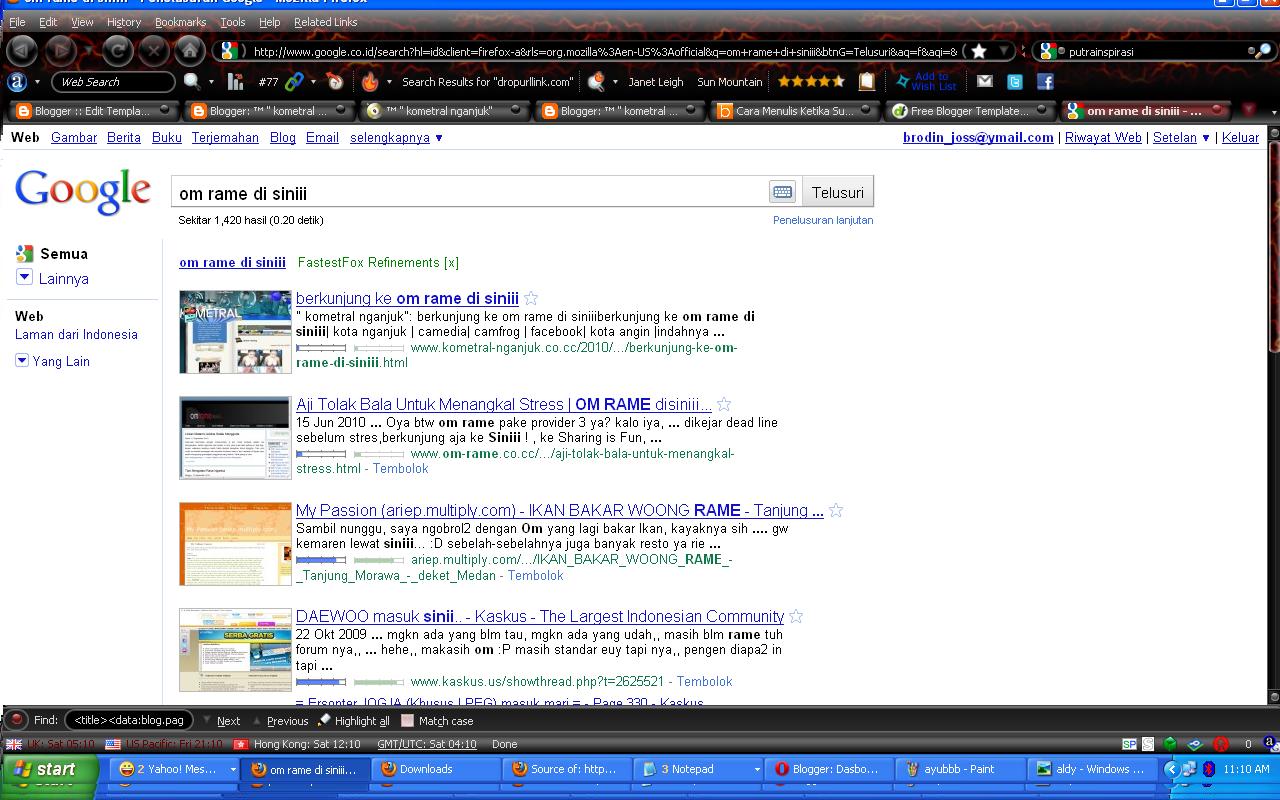Star the 'My Passion' IKAN BAKAR result
1280x800 pixels.
pos(836,511)
